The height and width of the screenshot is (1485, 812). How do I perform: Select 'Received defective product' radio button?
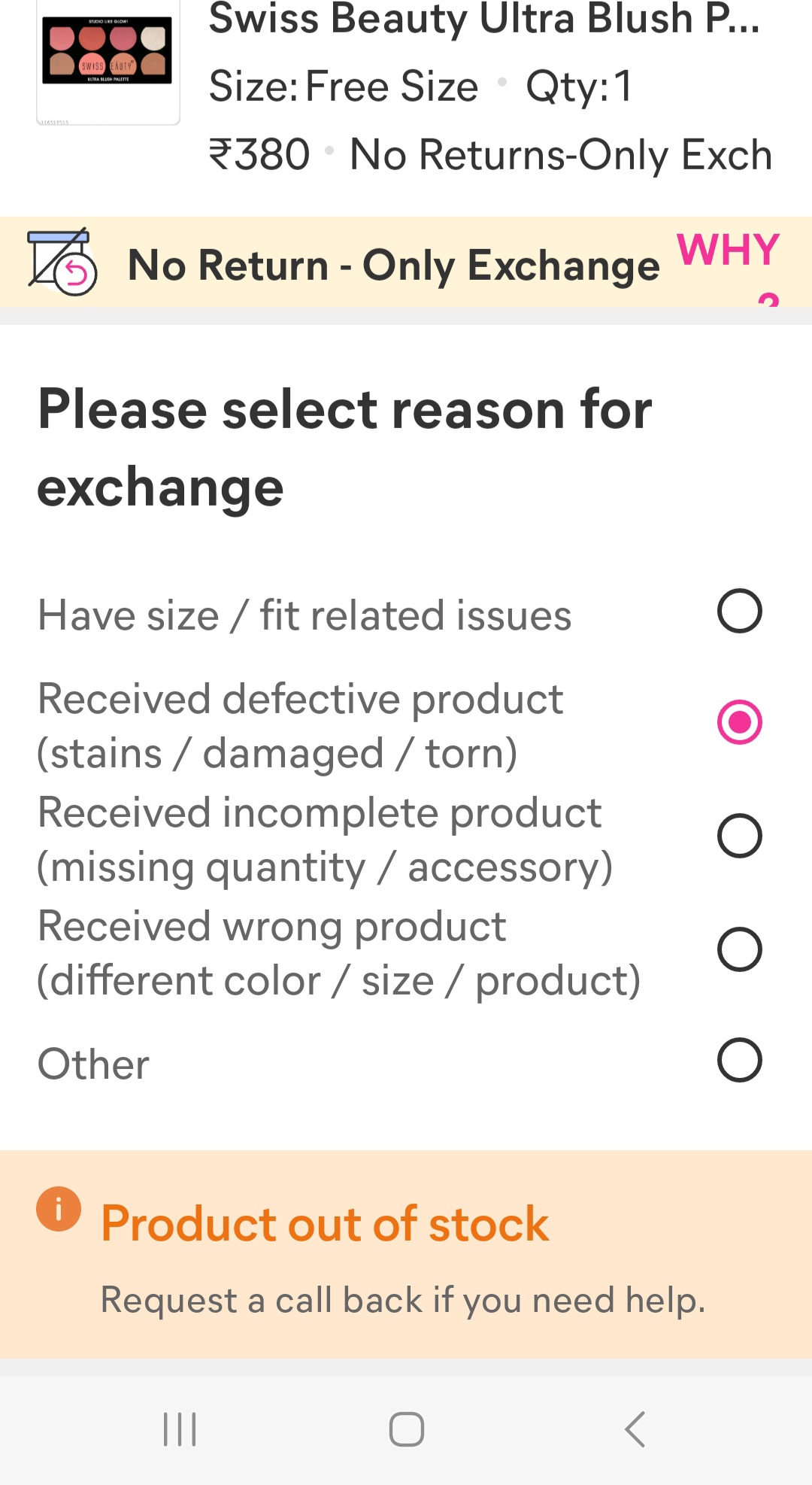(740, 722)
